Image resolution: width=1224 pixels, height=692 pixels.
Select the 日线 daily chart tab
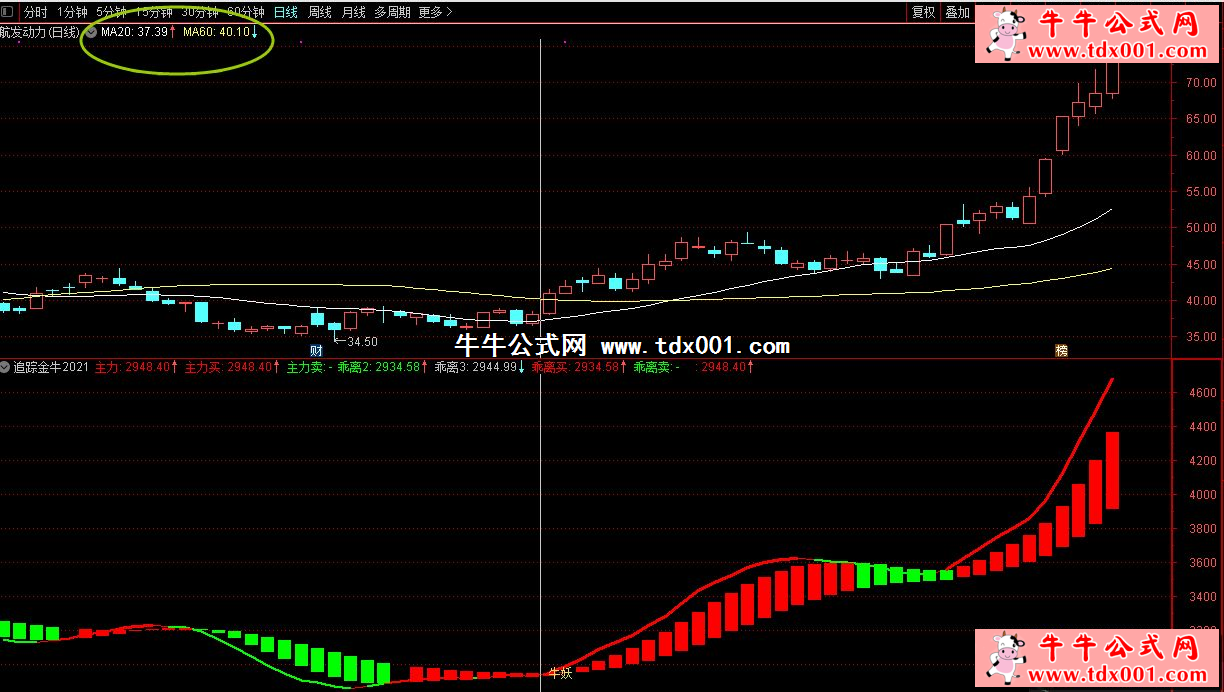pyautogui.click(x=285, y=12)
